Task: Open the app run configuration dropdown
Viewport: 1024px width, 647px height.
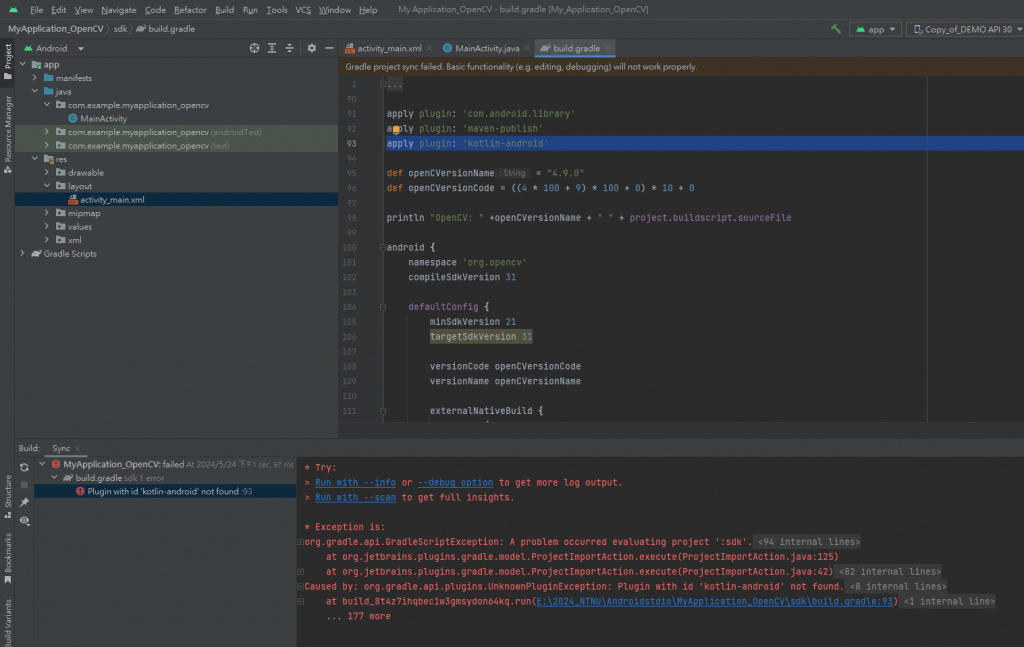Action: [x=875, y=29]
